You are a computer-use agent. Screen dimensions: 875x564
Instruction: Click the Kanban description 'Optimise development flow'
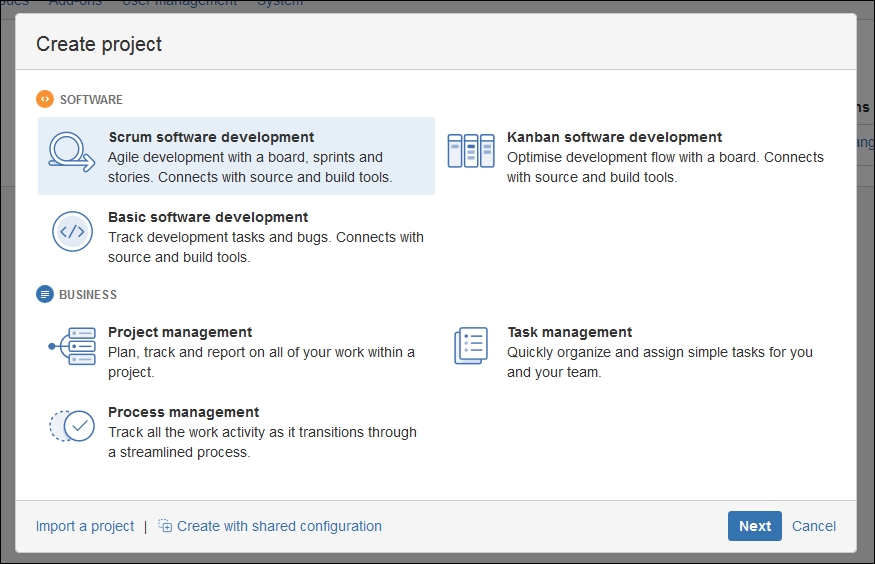coord(665,167)
